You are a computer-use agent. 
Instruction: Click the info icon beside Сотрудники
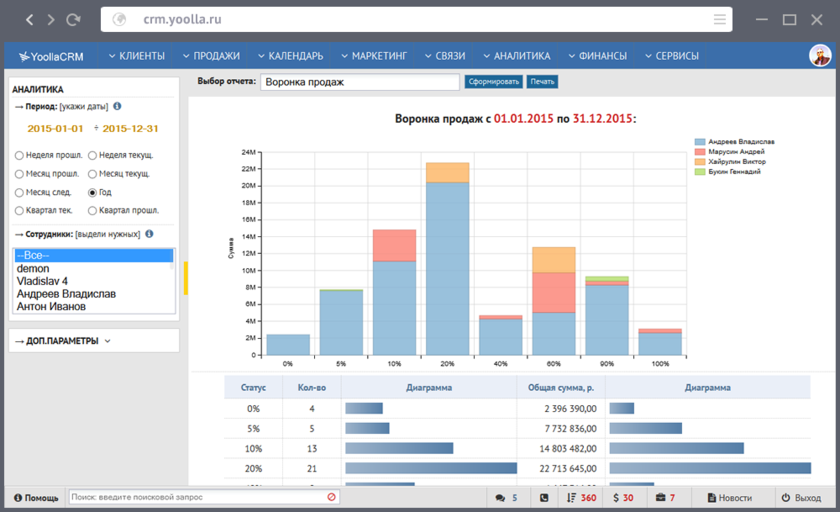pyautogui.click(x=149, y=234)
